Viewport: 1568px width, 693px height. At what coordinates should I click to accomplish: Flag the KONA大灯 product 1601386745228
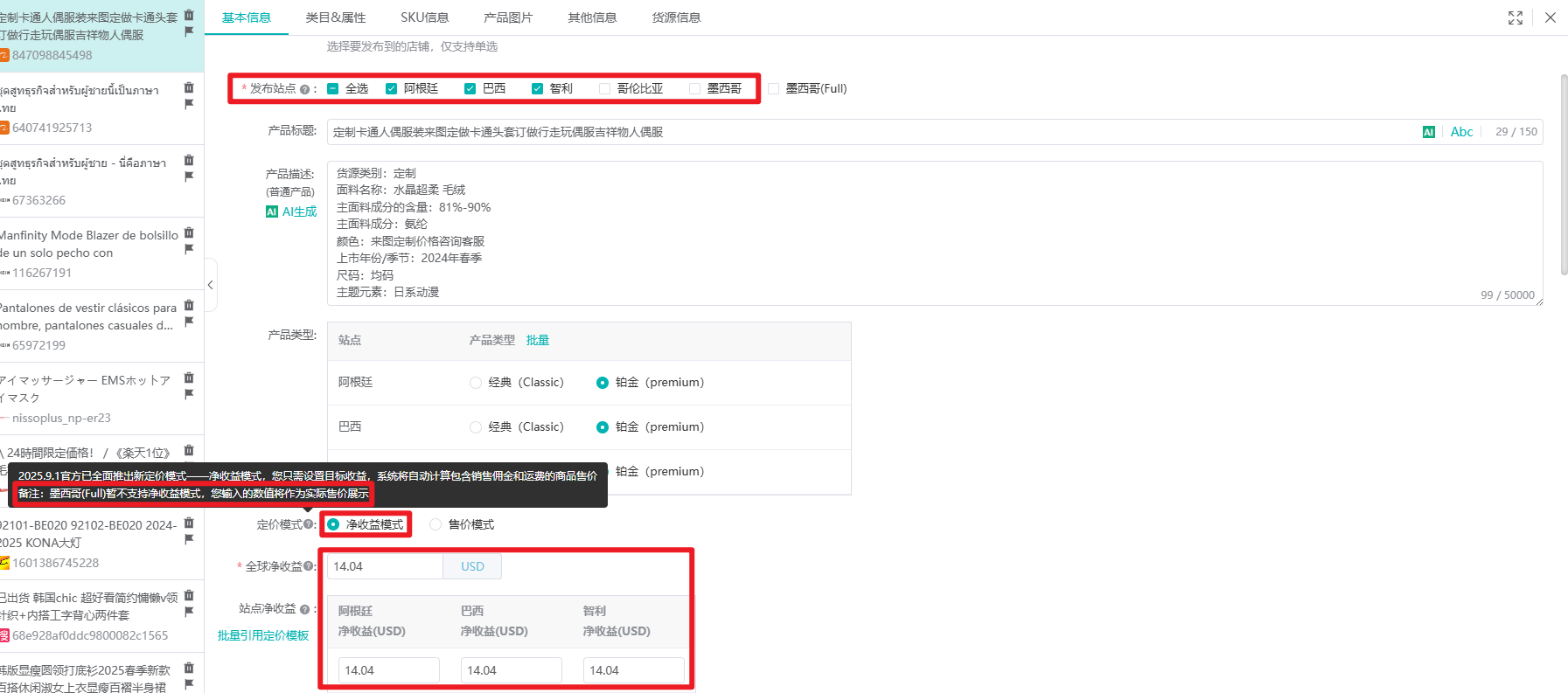point(189,539)
